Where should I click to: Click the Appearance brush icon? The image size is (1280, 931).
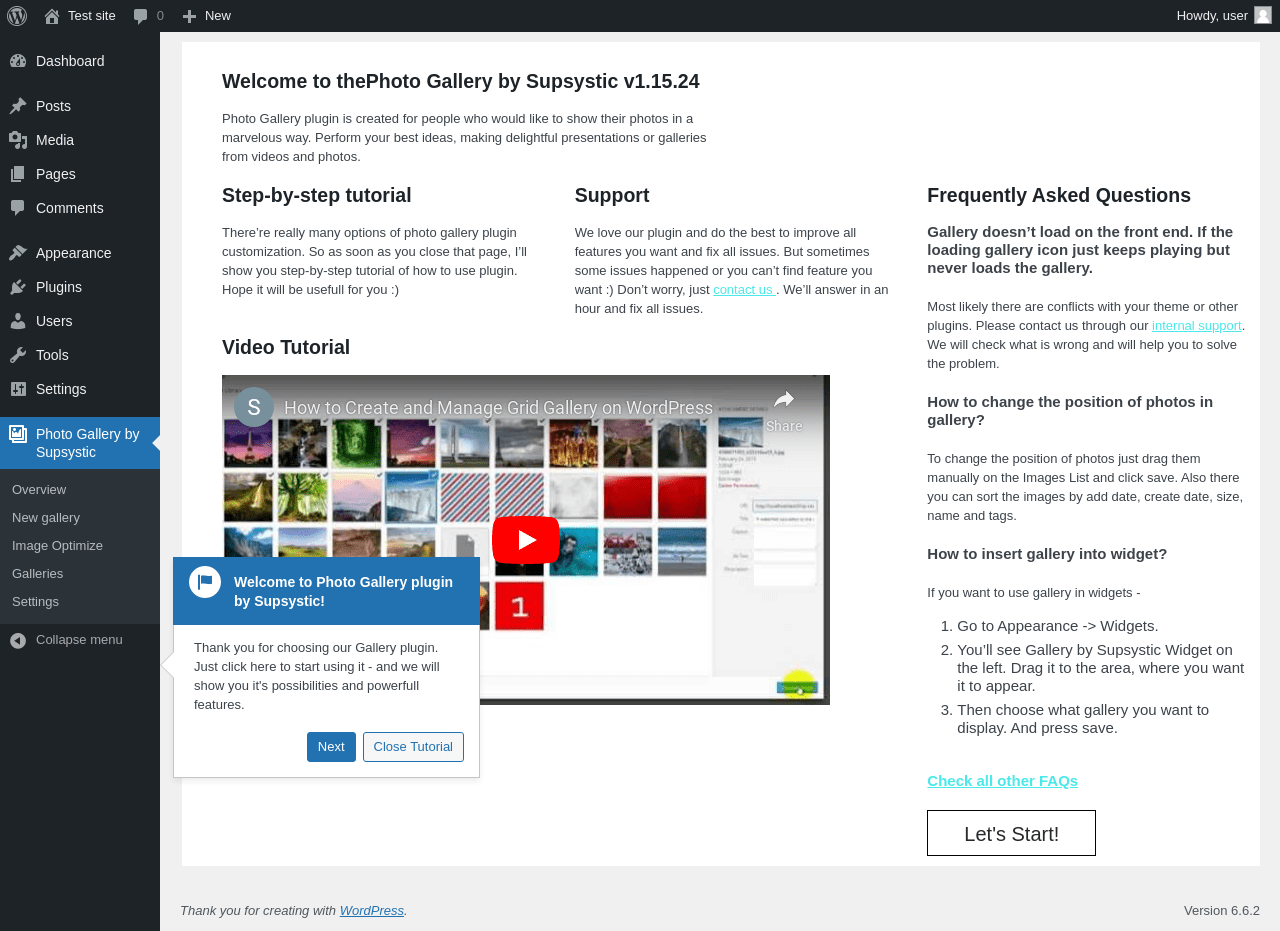coord(18,253)
